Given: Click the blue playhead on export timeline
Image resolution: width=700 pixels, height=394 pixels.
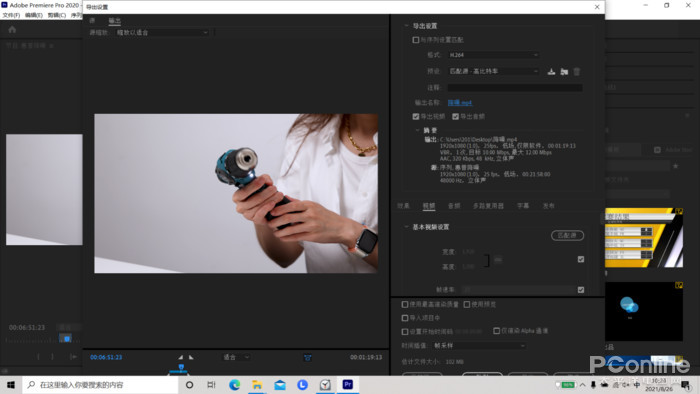Looking at the screenshot, I should click(x=181, y=368).
